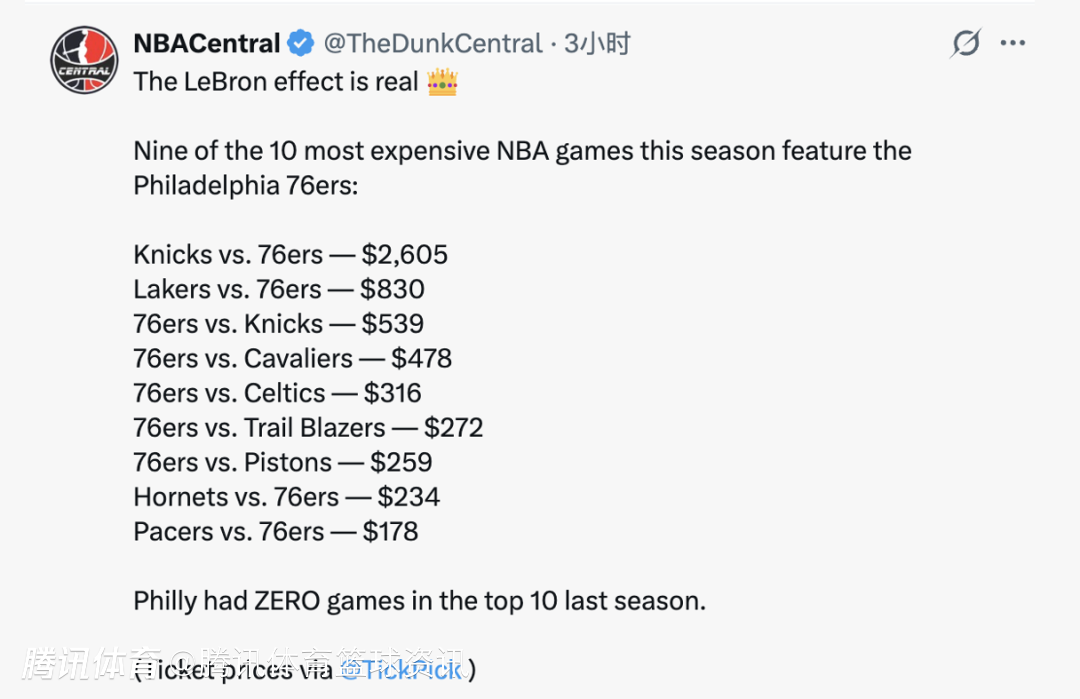Click the 3小时 post timestamp

point(597,43)
